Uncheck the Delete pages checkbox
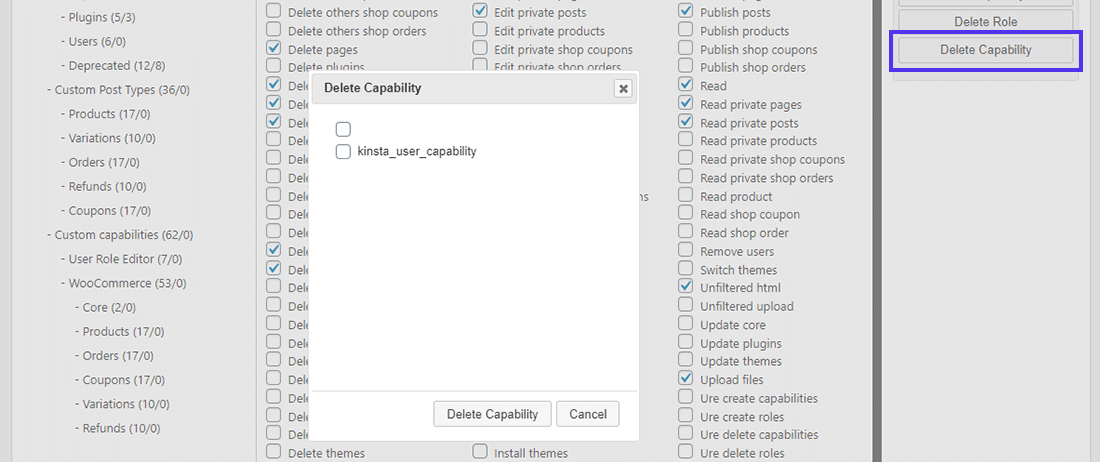Screen dimensions: 1100x462 (x=273, y=49)
